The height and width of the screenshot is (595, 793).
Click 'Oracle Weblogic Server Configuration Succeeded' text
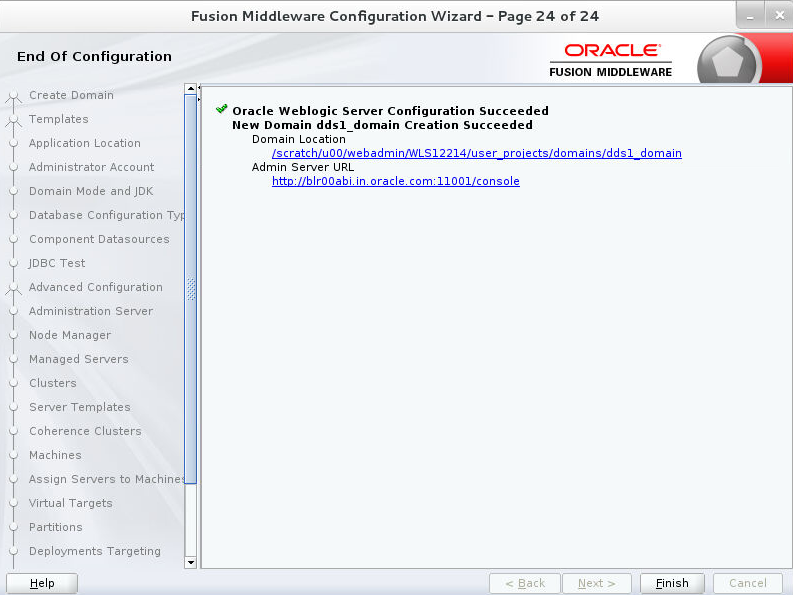(390, 111)
